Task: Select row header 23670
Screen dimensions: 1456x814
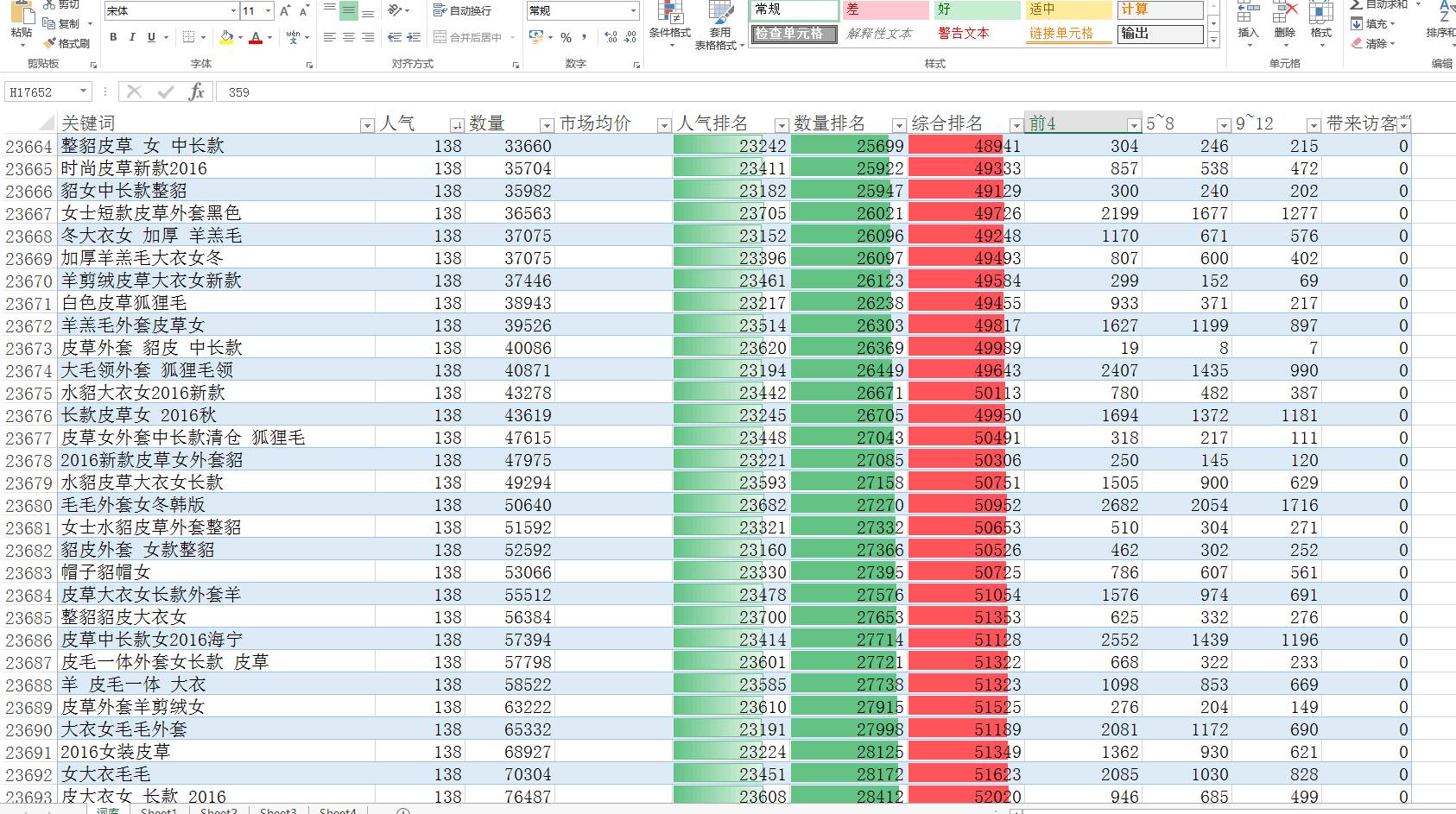Action: 28,281
